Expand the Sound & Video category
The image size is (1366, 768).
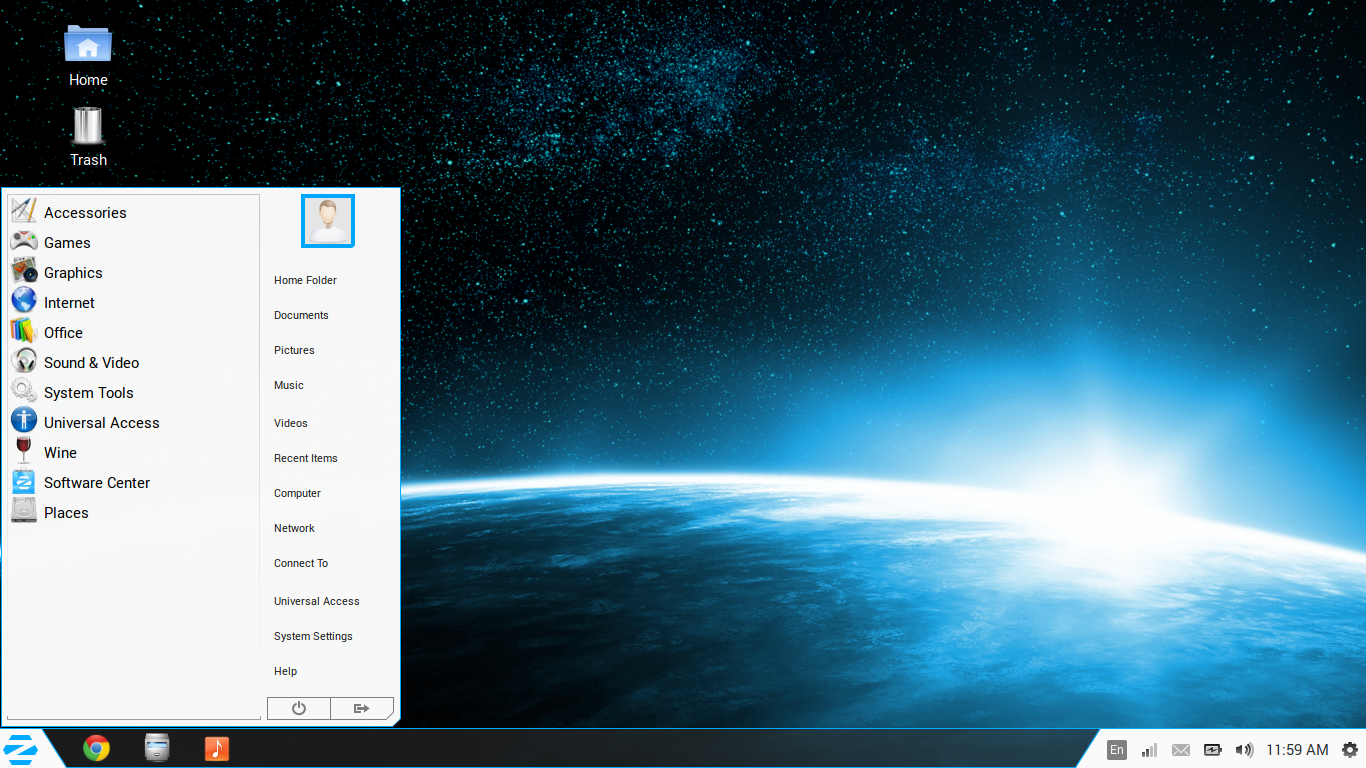point(91,363)
